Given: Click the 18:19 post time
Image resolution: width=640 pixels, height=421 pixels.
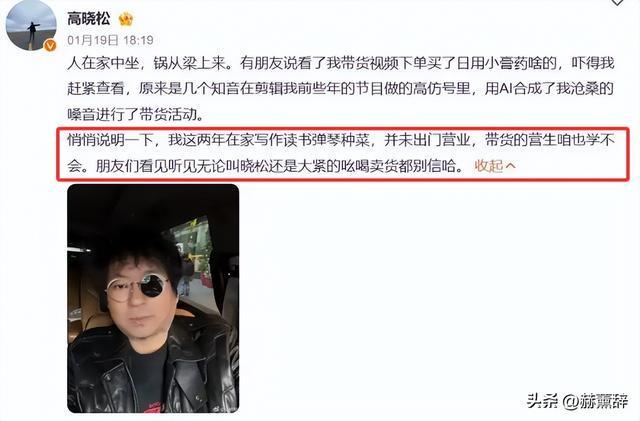Looking at the screenshot, I should pyautogui.click(x=138, y=40).
